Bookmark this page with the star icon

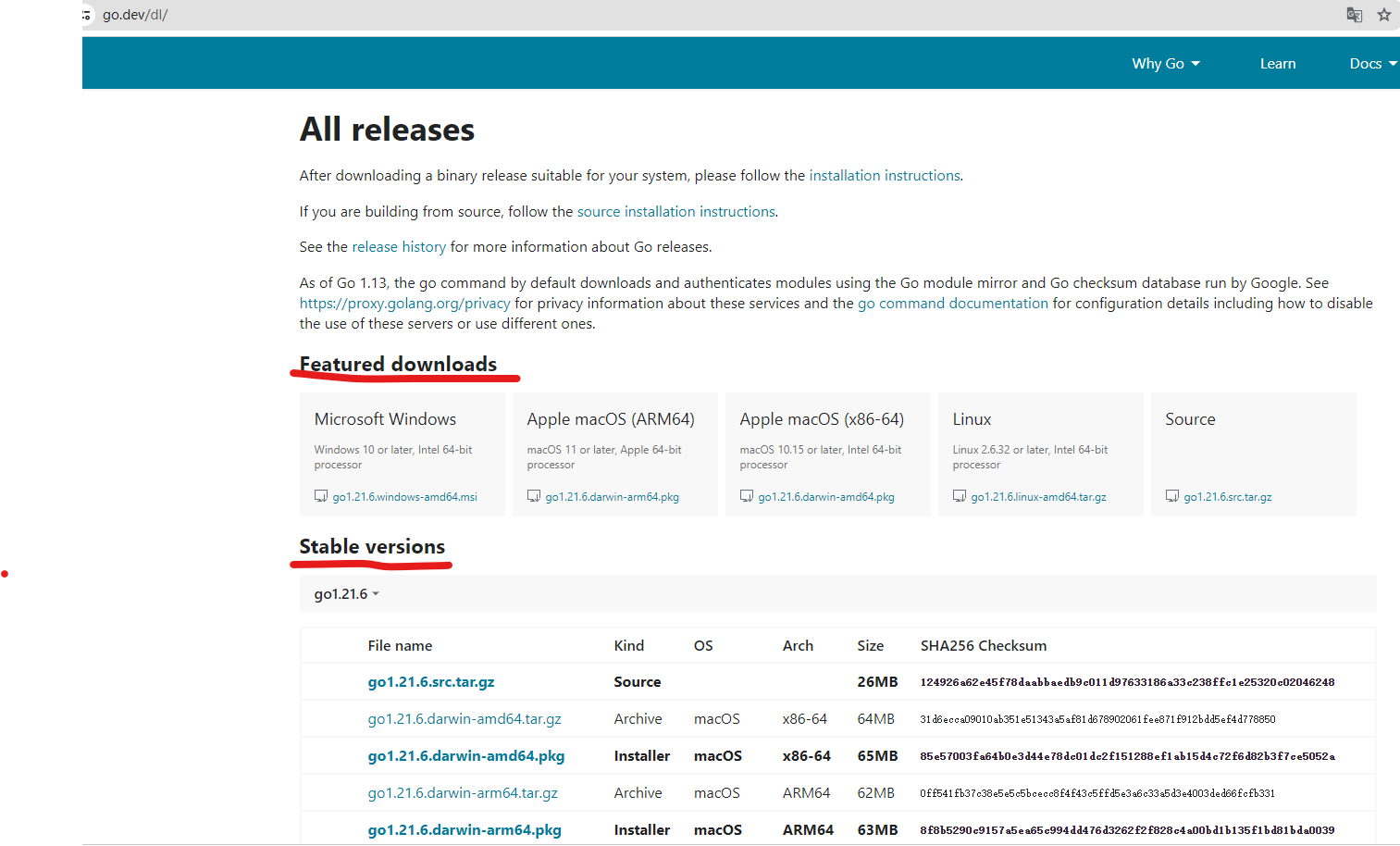point(1384,15)
